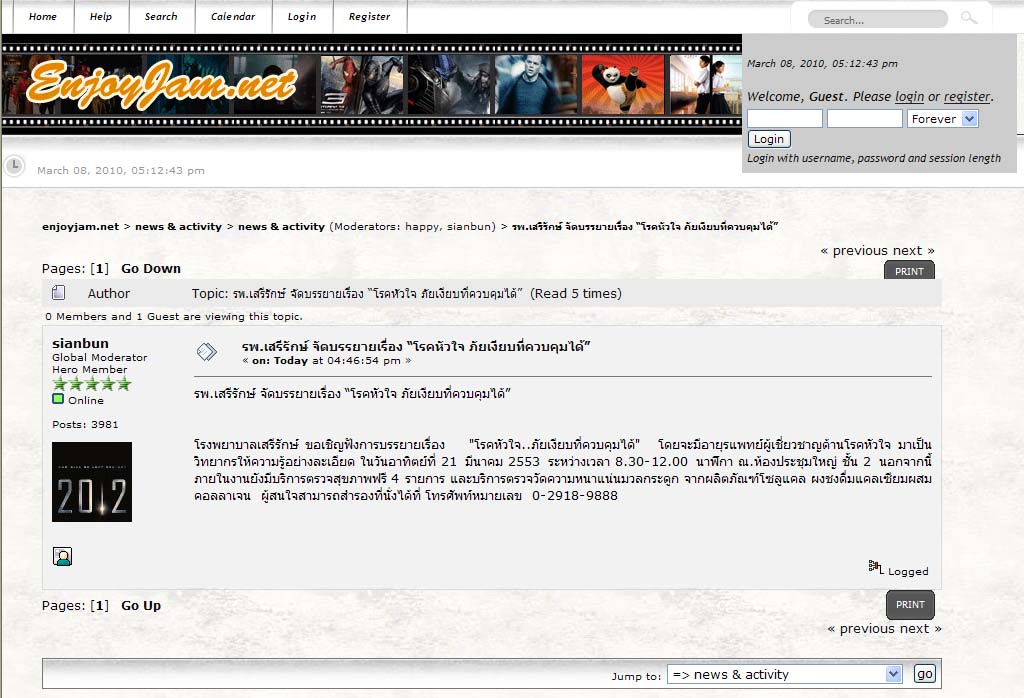The height and width of the screenshot is (698, 1024).
Task: Open the Help menu item
Action: click(101, 16)
